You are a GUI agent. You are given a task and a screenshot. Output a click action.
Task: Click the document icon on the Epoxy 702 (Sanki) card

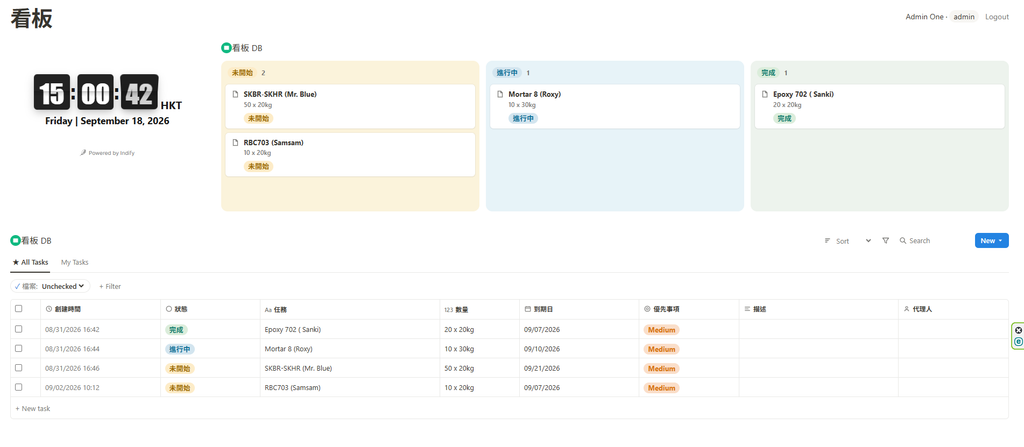point(765,94)
